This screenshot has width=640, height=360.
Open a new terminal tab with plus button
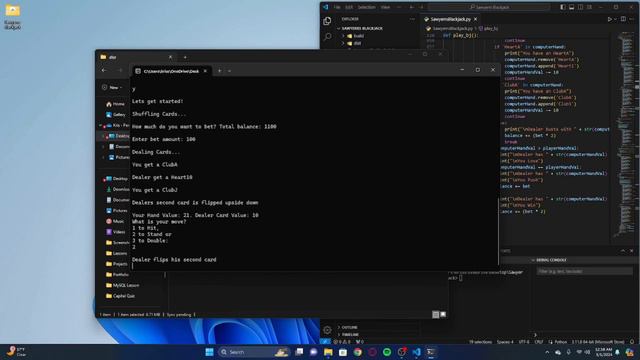tap(220, 71)
